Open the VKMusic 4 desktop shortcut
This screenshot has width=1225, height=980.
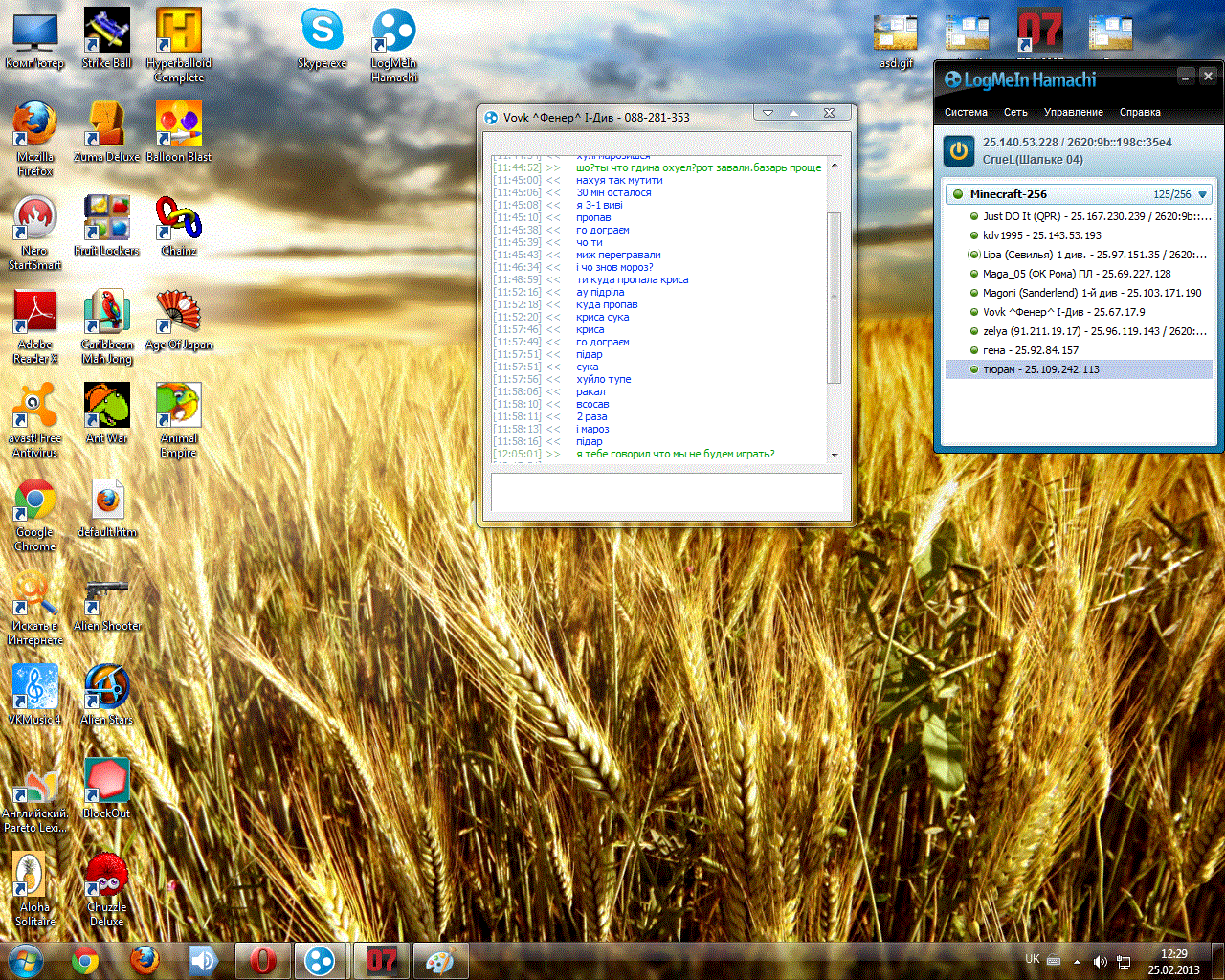click(35, 697)
